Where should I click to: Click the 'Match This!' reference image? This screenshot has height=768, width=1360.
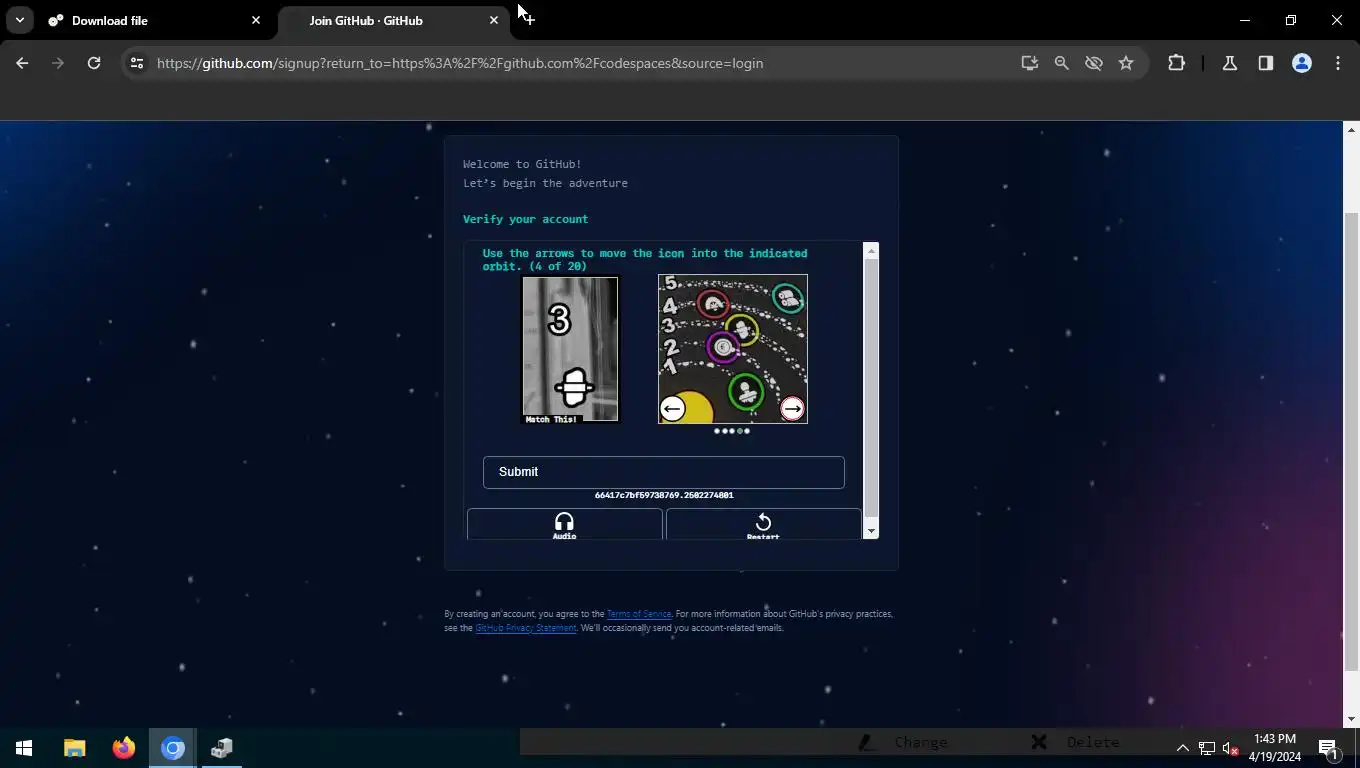[x=570, y=350]
